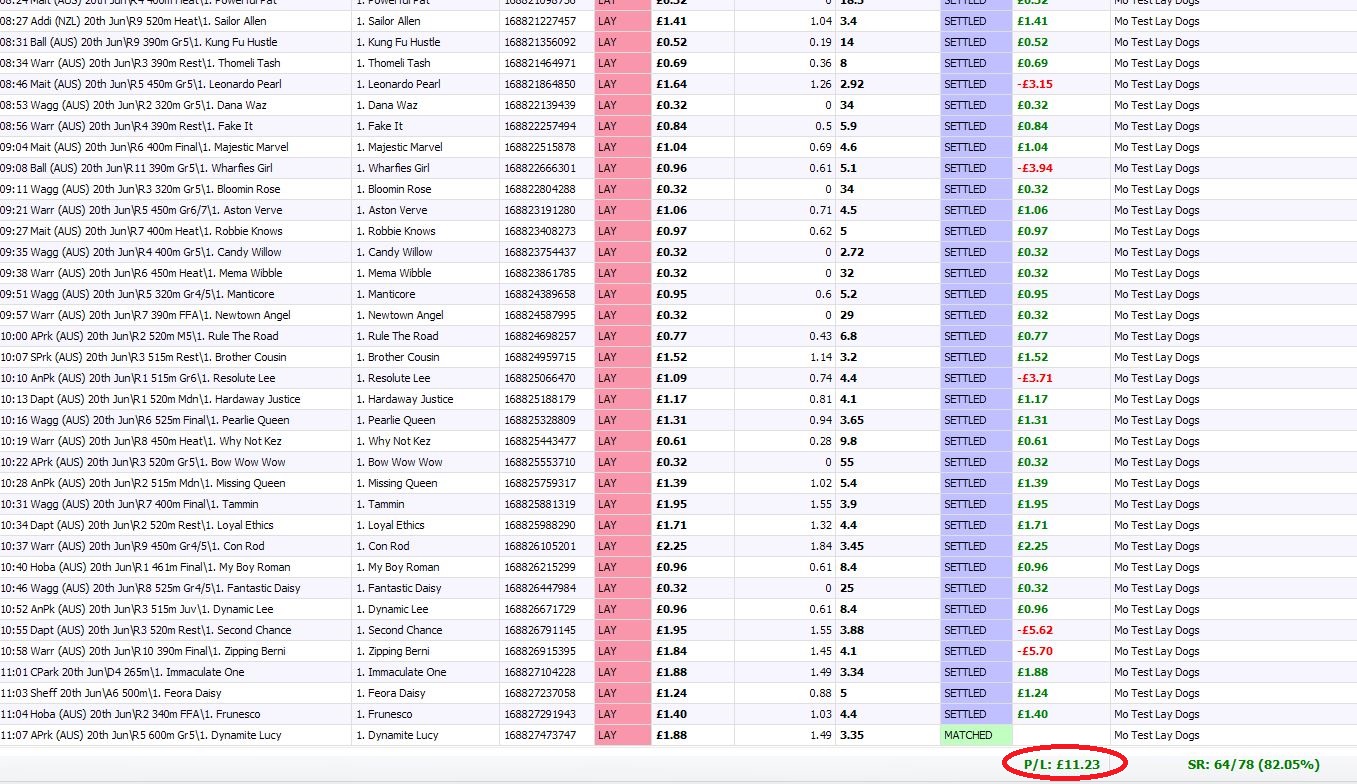Viewport: 1357px width, 784px height.
Task: Click the LAY cell in Dynamic Lee row
Action: (623, 609)
